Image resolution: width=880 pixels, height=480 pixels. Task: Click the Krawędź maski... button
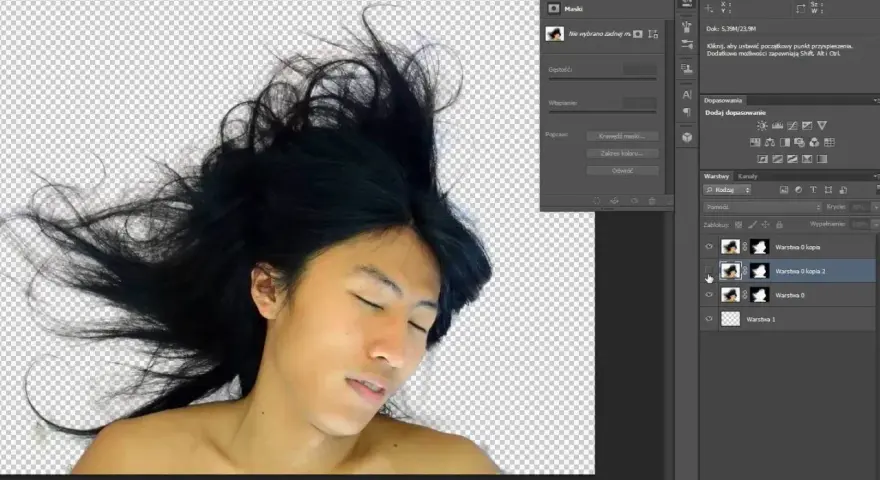622,136
